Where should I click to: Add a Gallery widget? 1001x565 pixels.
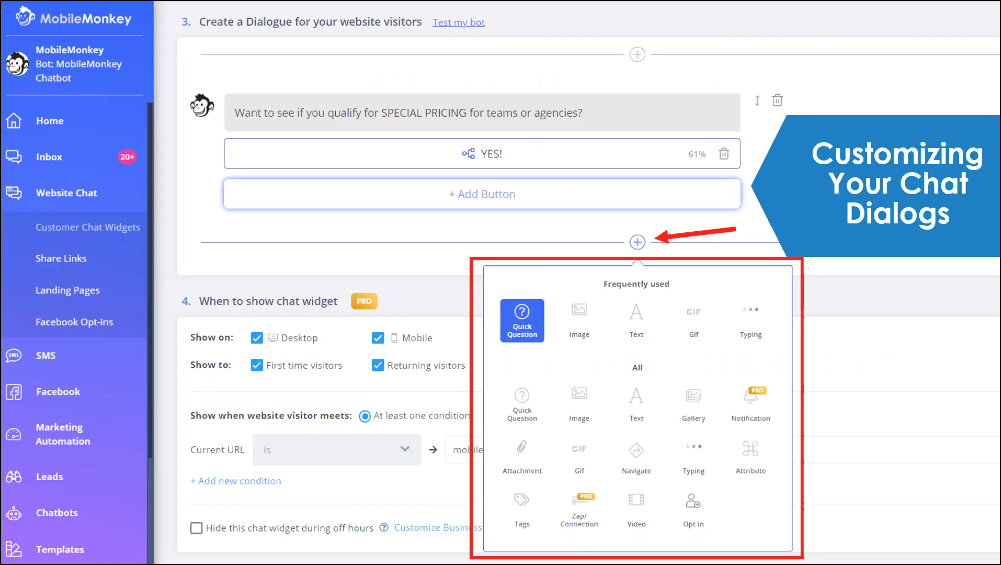pos(693,404)
